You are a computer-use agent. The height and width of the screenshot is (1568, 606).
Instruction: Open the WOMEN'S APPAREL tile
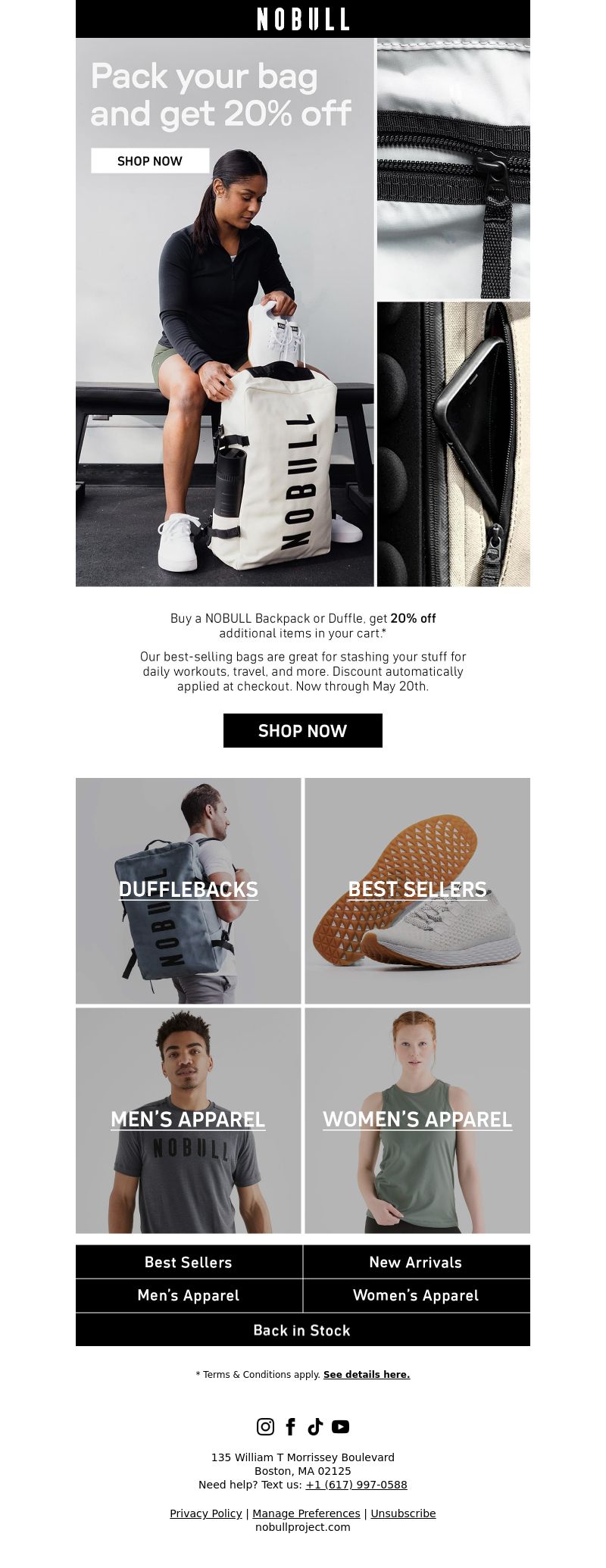[417, 1120]
